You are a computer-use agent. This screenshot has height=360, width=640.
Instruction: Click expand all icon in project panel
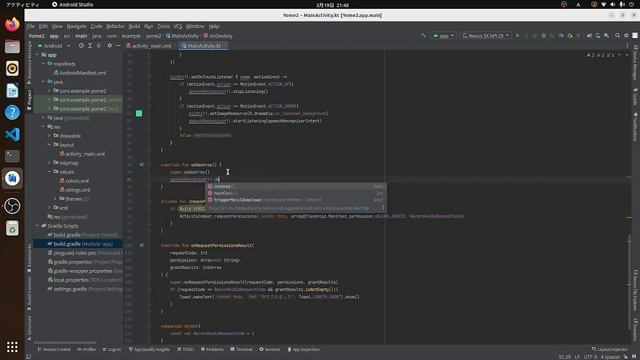coord(90,46)
